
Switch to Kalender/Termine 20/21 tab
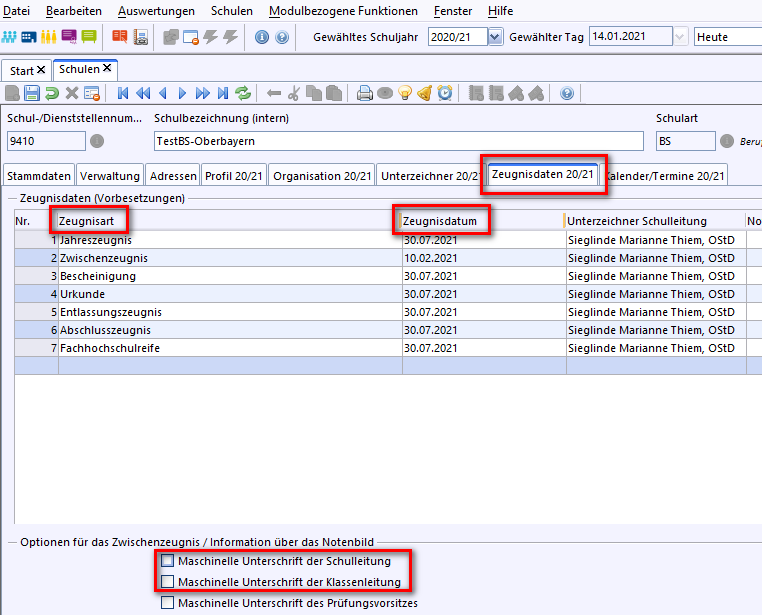tap(664, 176)
